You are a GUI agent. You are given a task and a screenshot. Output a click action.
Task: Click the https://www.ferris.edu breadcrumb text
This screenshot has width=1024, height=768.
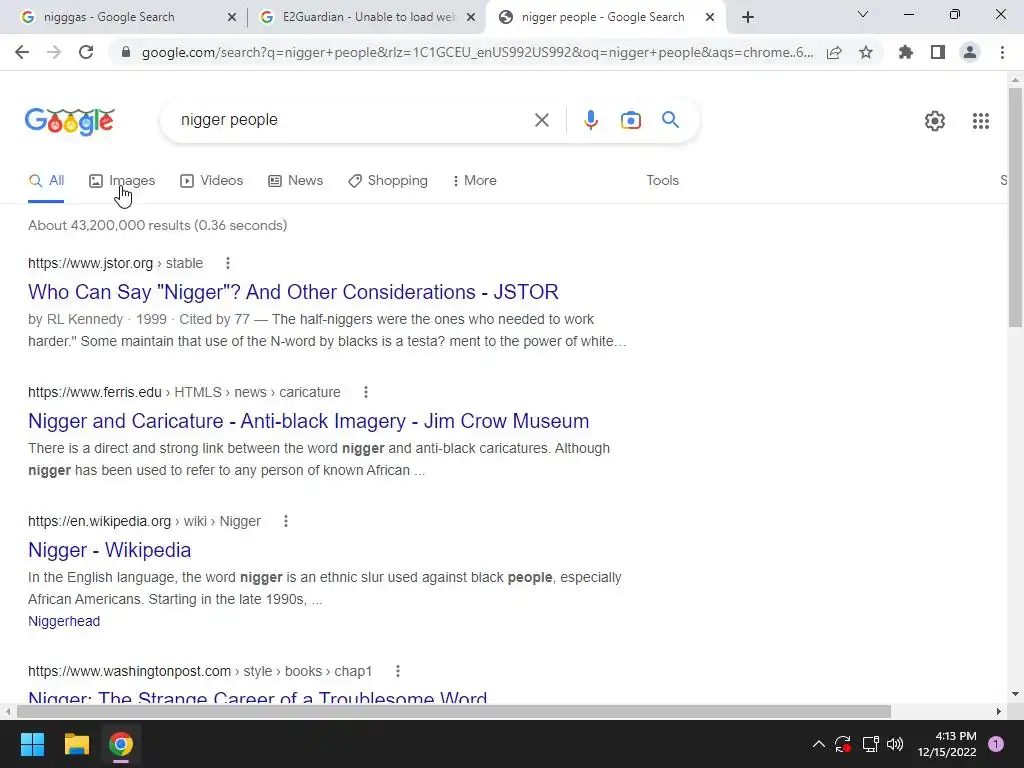point(95,392)
